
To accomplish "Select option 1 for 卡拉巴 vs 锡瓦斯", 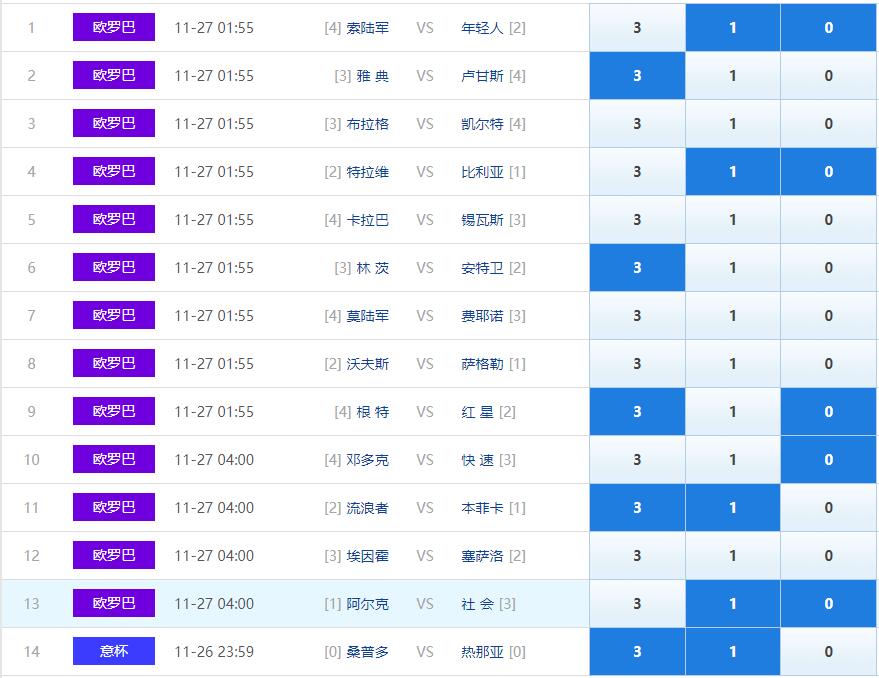I will [x=733, y=220].
